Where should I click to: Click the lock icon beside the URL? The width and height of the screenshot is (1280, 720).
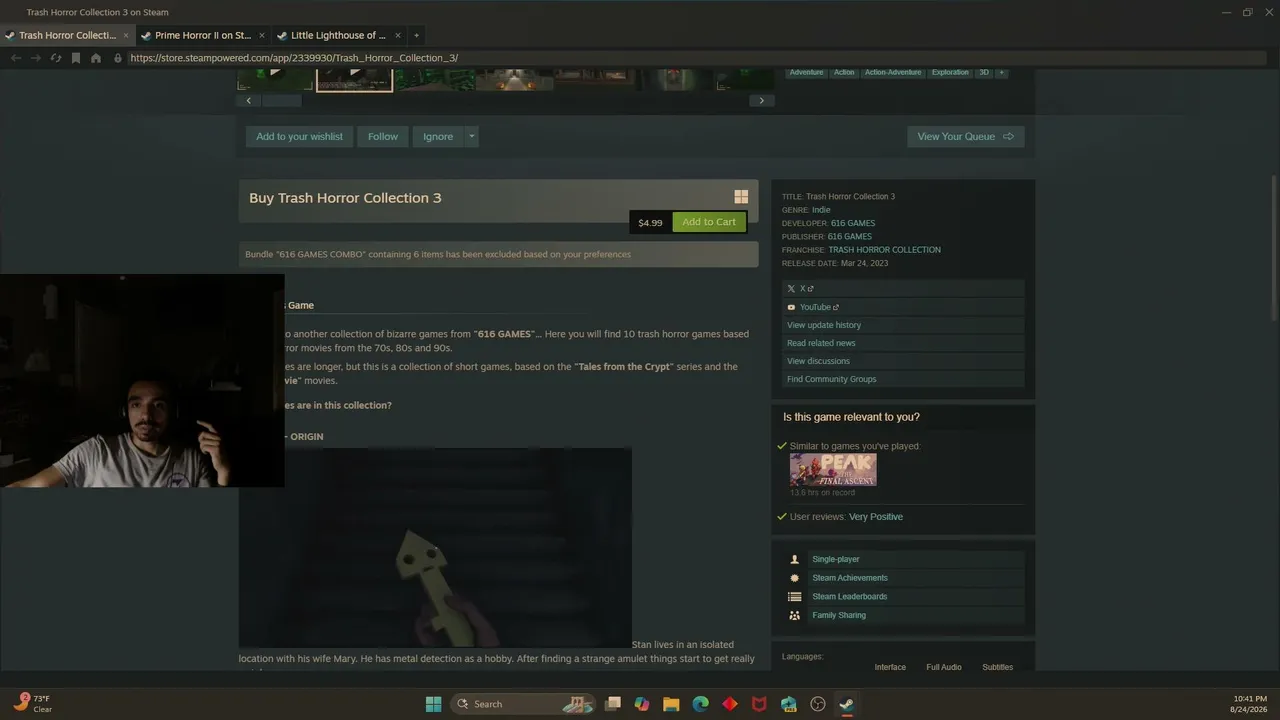tap(118, 58)
